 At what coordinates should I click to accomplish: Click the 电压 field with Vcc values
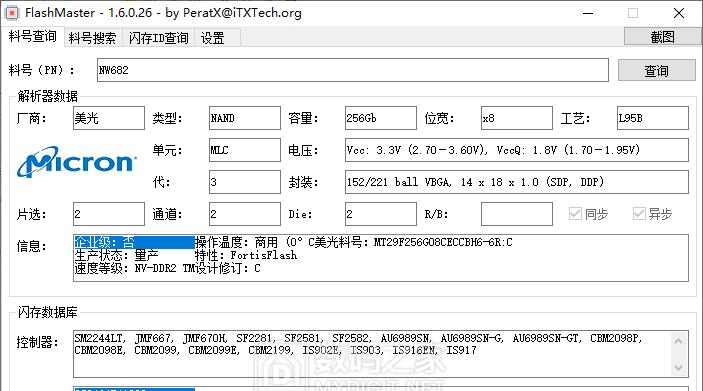[516, 150]
